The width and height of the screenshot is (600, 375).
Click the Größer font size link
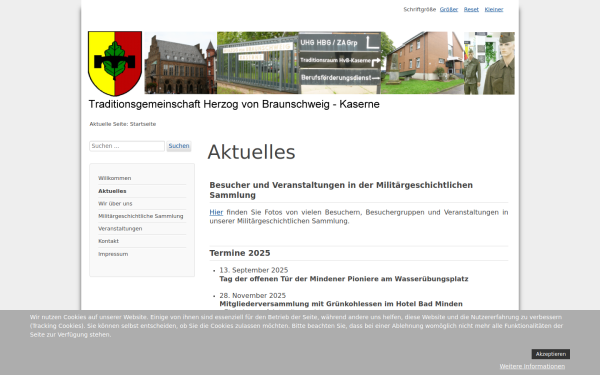pyautogui.click(x=448, y=10)
